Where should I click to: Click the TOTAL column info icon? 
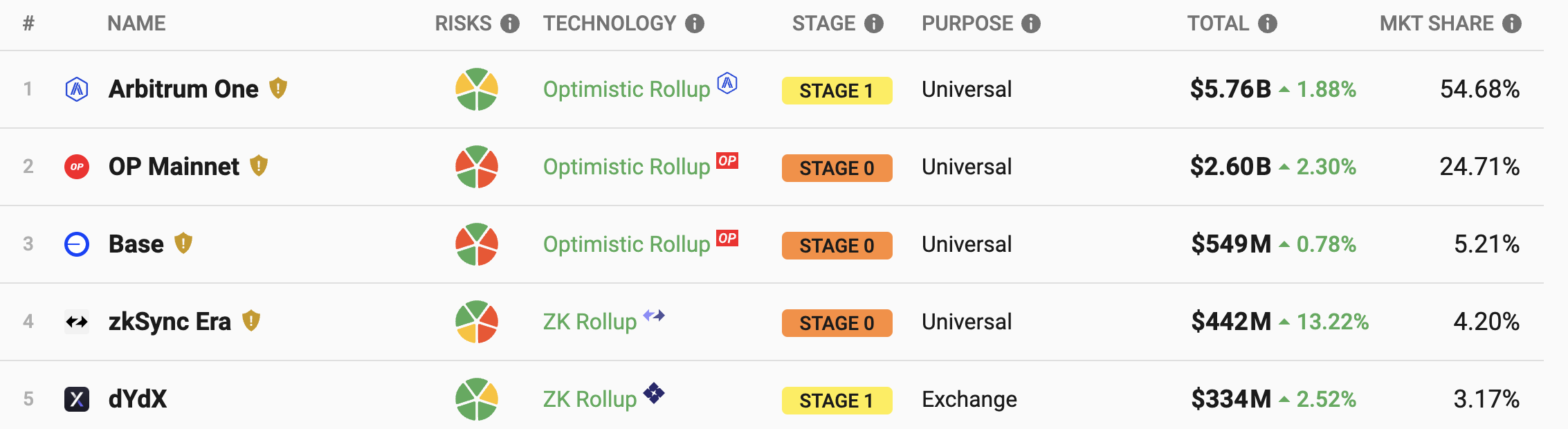(x=1268, y=24)
